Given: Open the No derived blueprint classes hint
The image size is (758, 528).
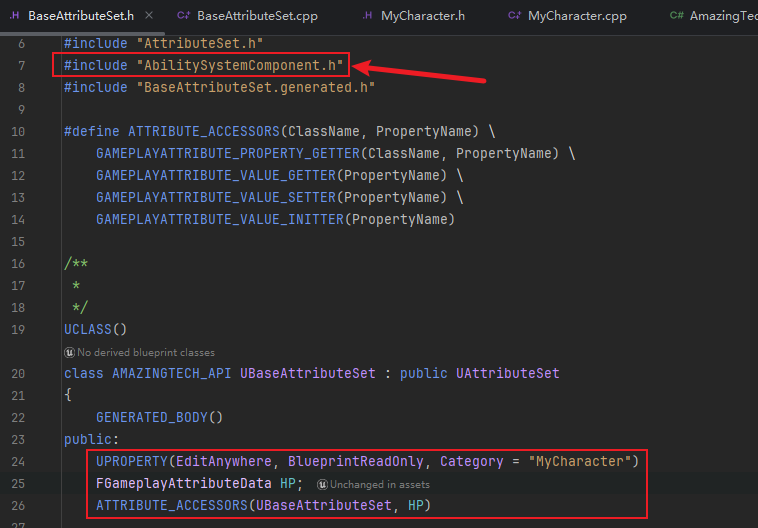Looking at the screenshot, I should coord(146,352).
